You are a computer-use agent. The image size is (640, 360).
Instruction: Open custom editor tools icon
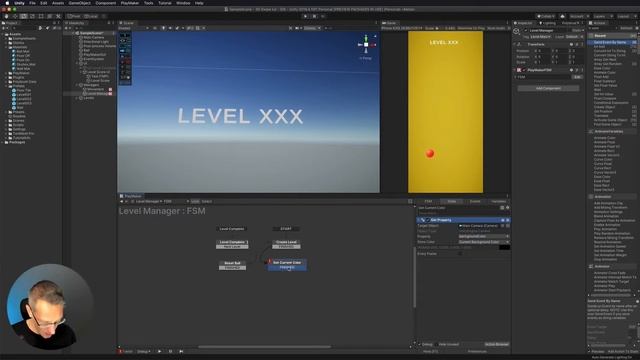pos(58,16)
